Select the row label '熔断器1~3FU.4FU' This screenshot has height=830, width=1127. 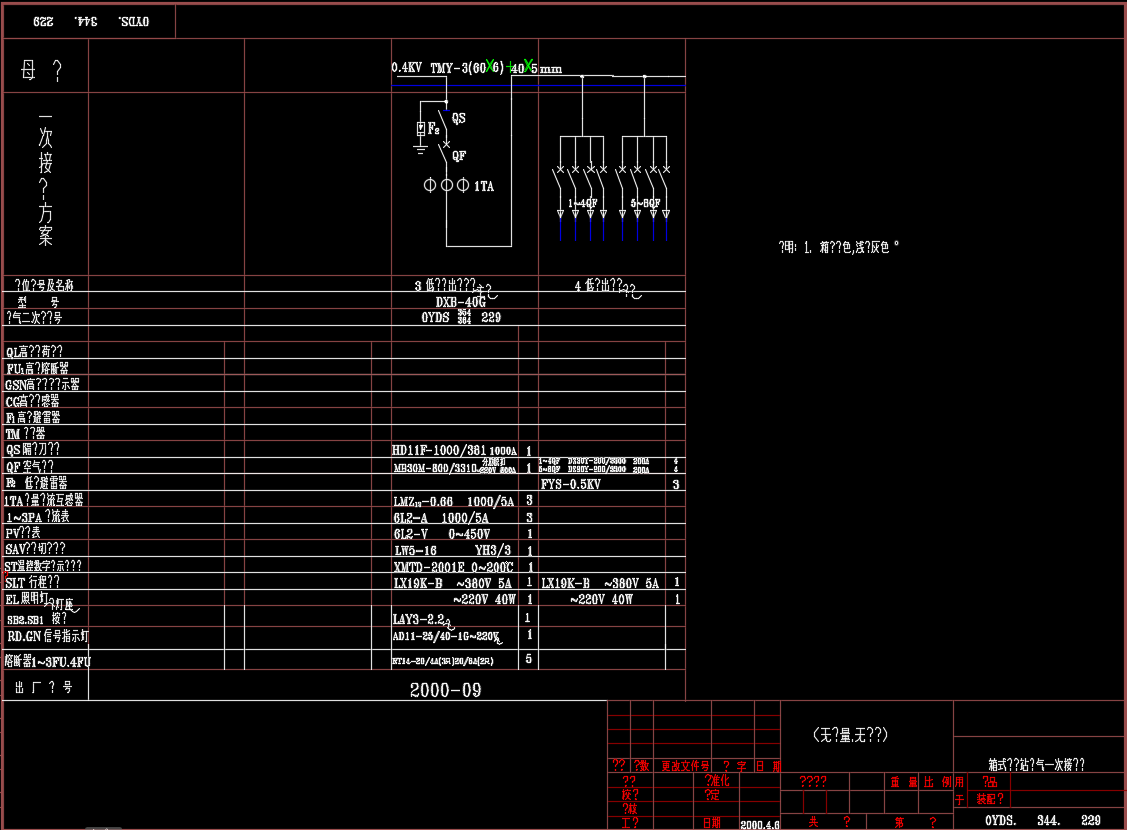tap(48, 661)
